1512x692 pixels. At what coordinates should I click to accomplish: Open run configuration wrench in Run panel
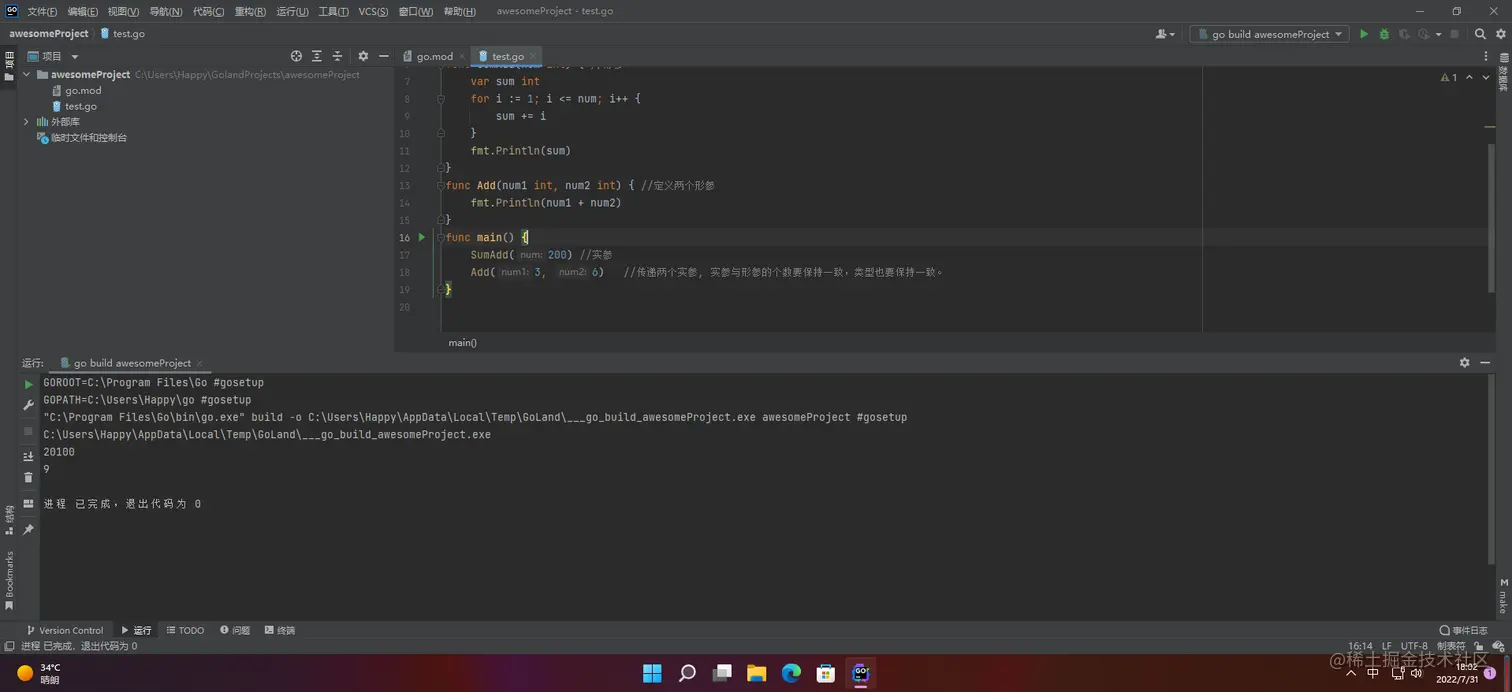tap(28, 405)
